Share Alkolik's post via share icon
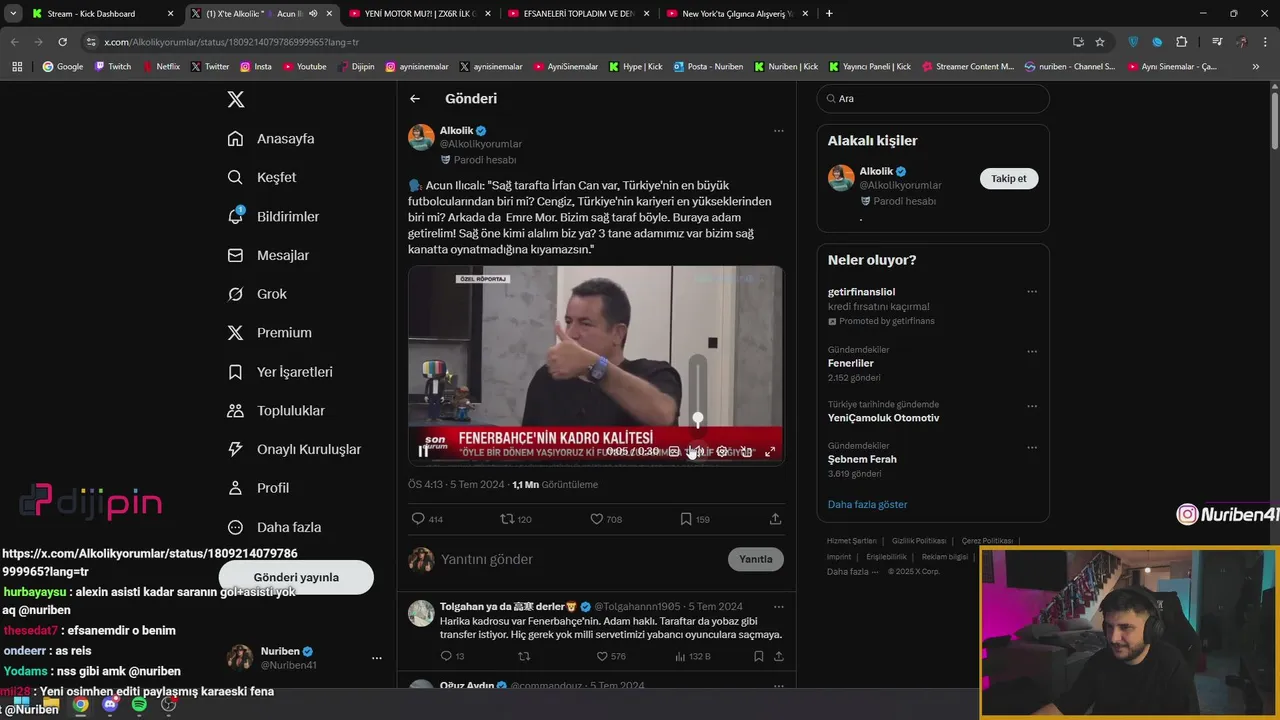The height and width of the screenshot is (720, 1280). pos(775,519)
